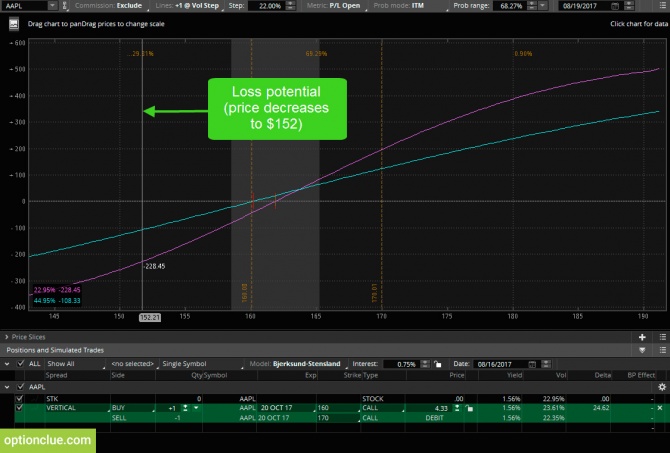Click the Spread column header
The width and height of the screenshot is (670, 453).
[x=56, y=375]
